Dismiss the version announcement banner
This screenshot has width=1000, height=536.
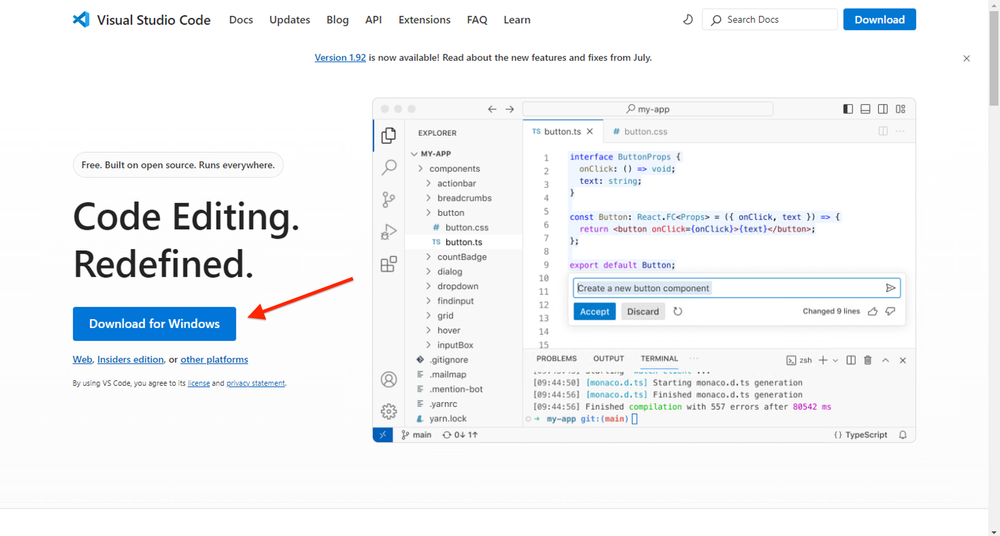coord(966,58)
